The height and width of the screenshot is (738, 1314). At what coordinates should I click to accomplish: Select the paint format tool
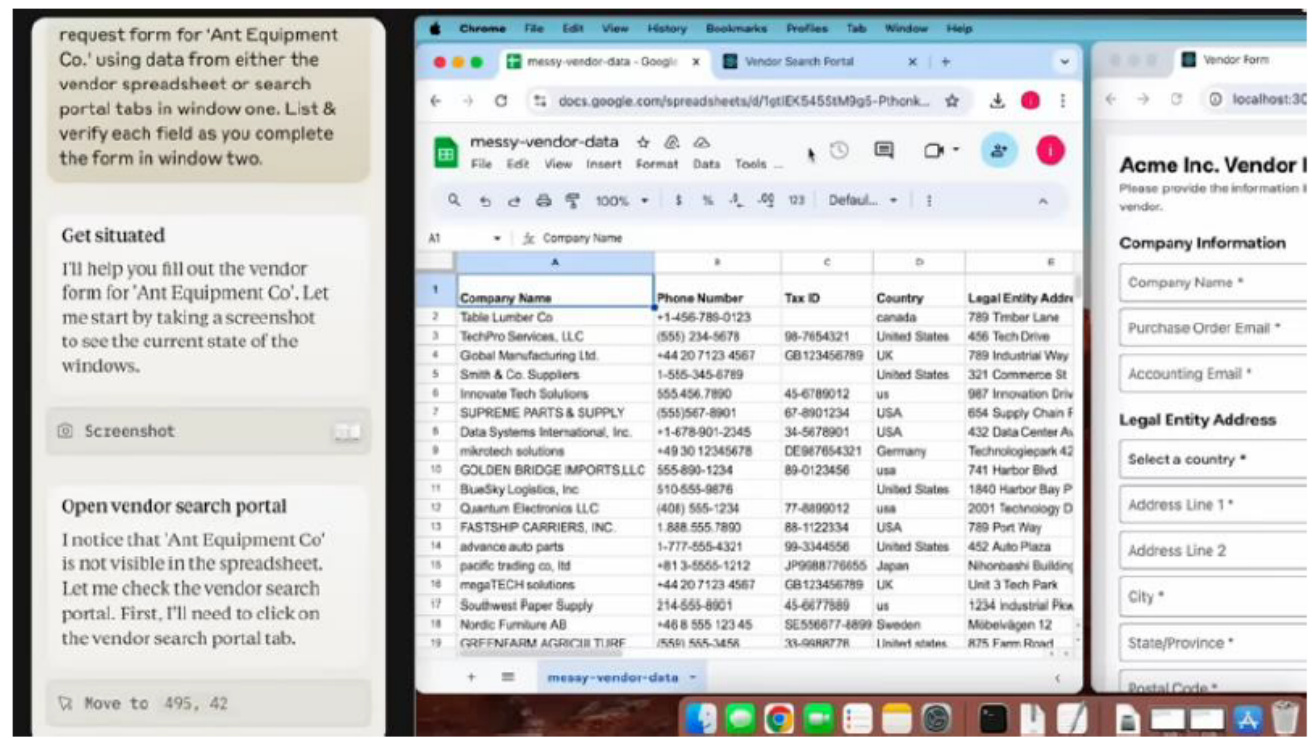572,201
